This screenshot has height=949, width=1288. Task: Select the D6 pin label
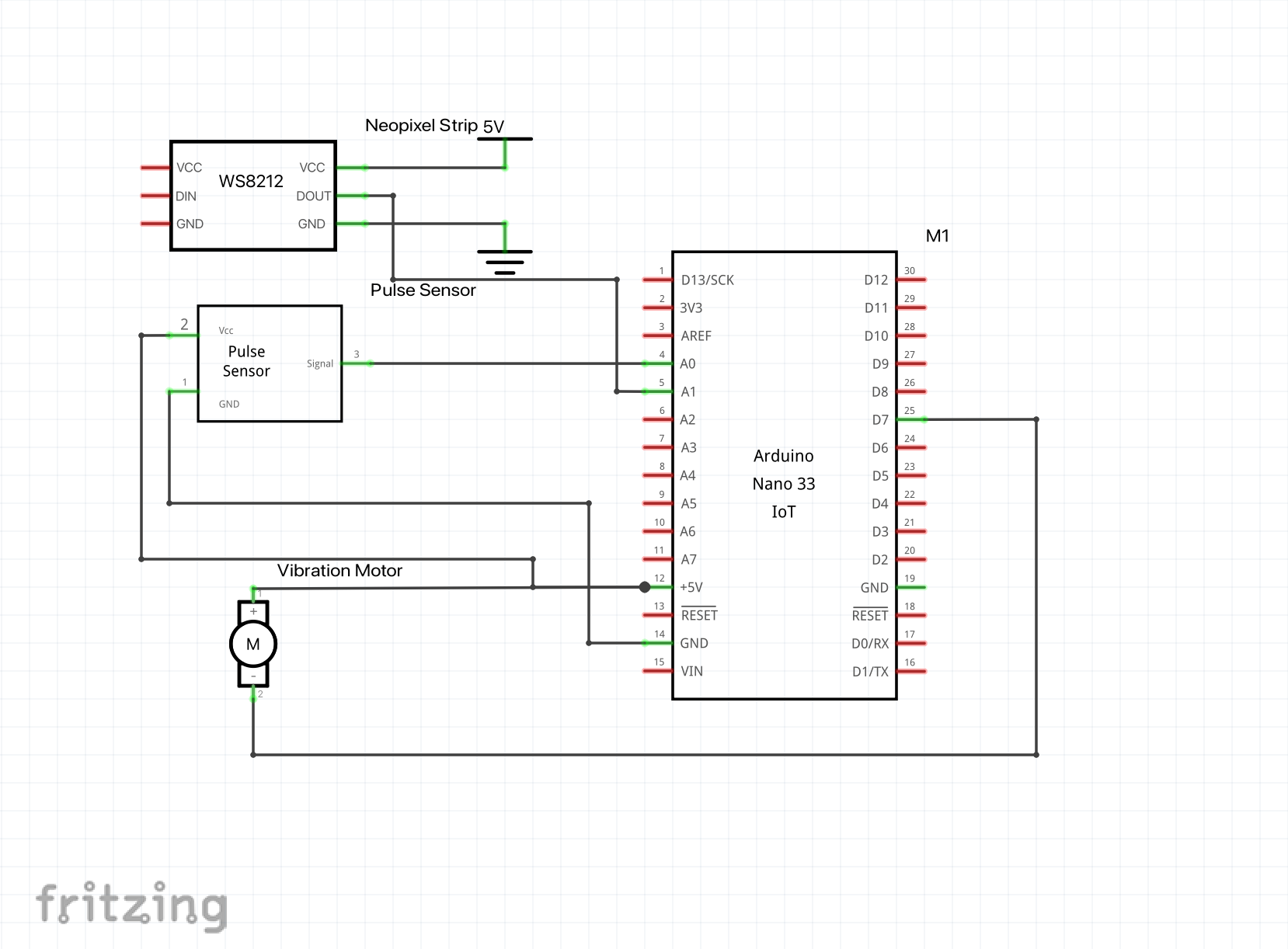click(880, 447)
